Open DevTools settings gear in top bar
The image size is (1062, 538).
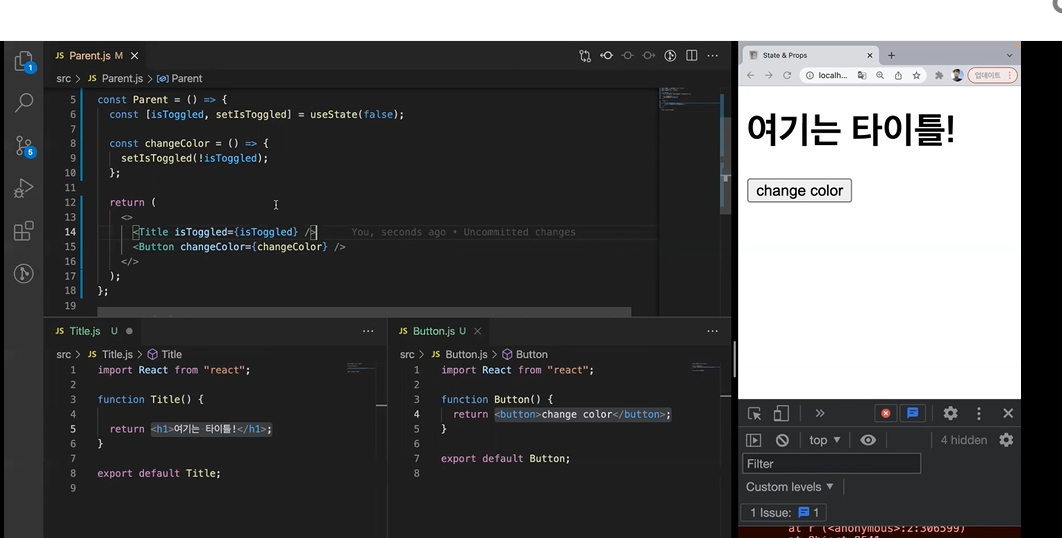[x=950, y=413]
